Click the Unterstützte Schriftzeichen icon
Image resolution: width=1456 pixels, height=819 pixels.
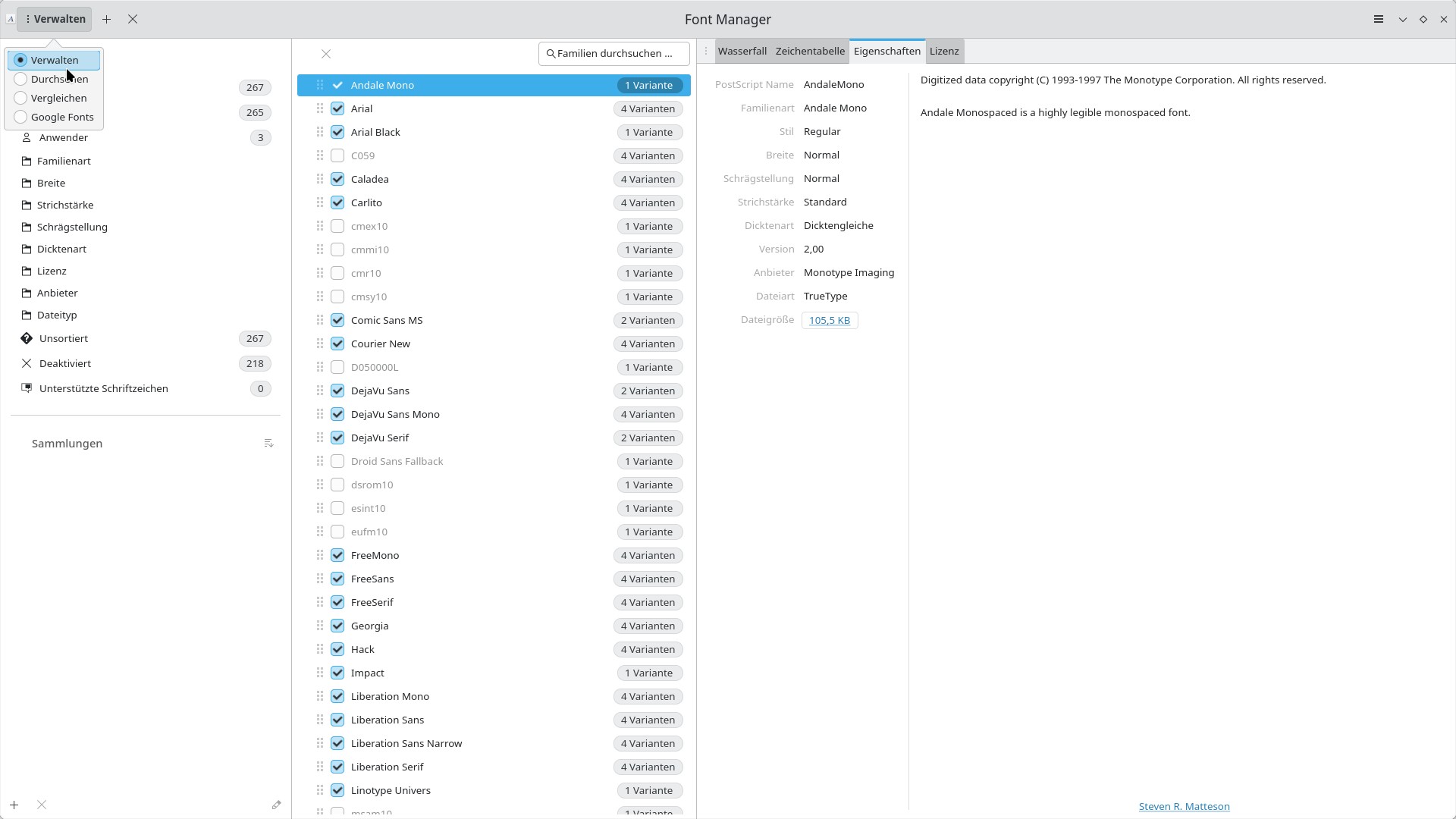tap(27, 389)
